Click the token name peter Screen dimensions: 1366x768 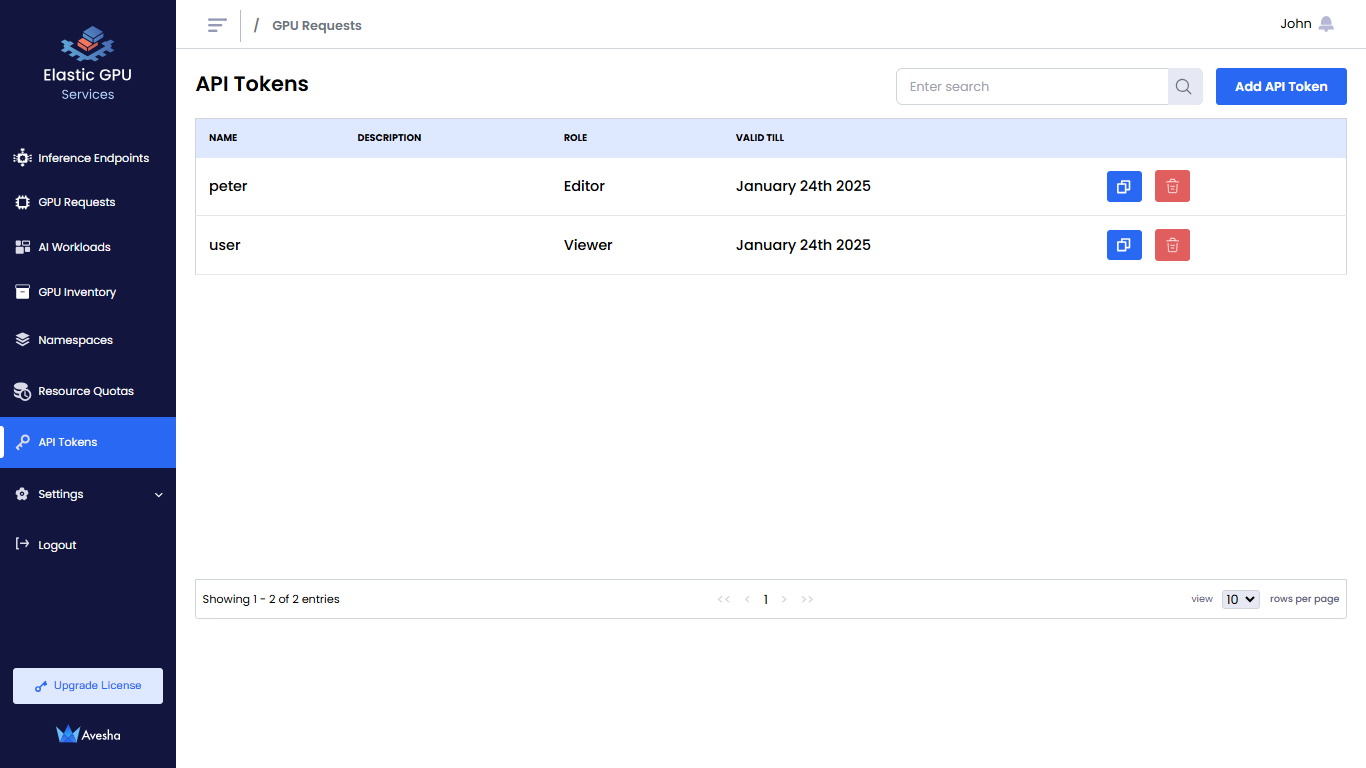pyautogui.click(x=228, y=186)
